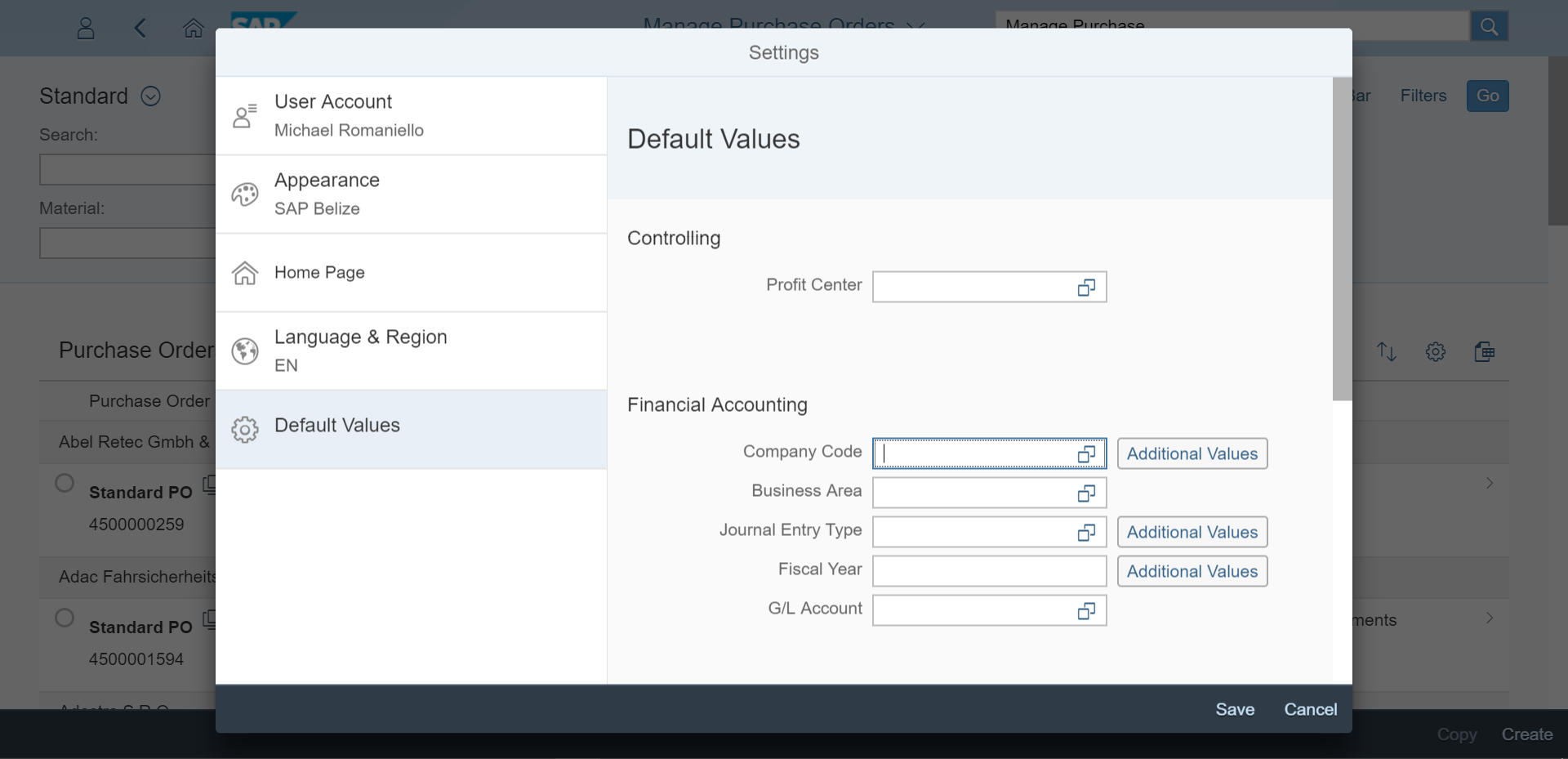Open Appearance settings entry
This screenshot has width=1568, height=759.
(411, 194)
